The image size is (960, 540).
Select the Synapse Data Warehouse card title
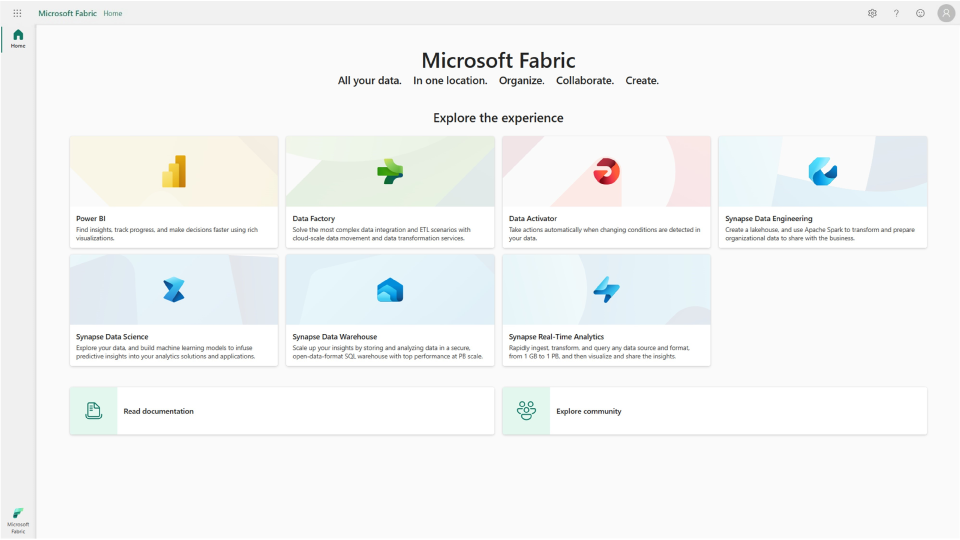pyautogui.click(x=335, y=337)
